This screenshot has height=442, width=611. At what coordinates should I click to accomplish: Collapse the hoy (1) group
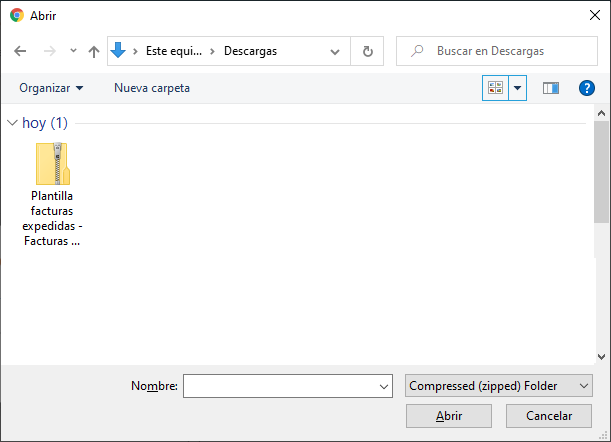coord(12,123)
